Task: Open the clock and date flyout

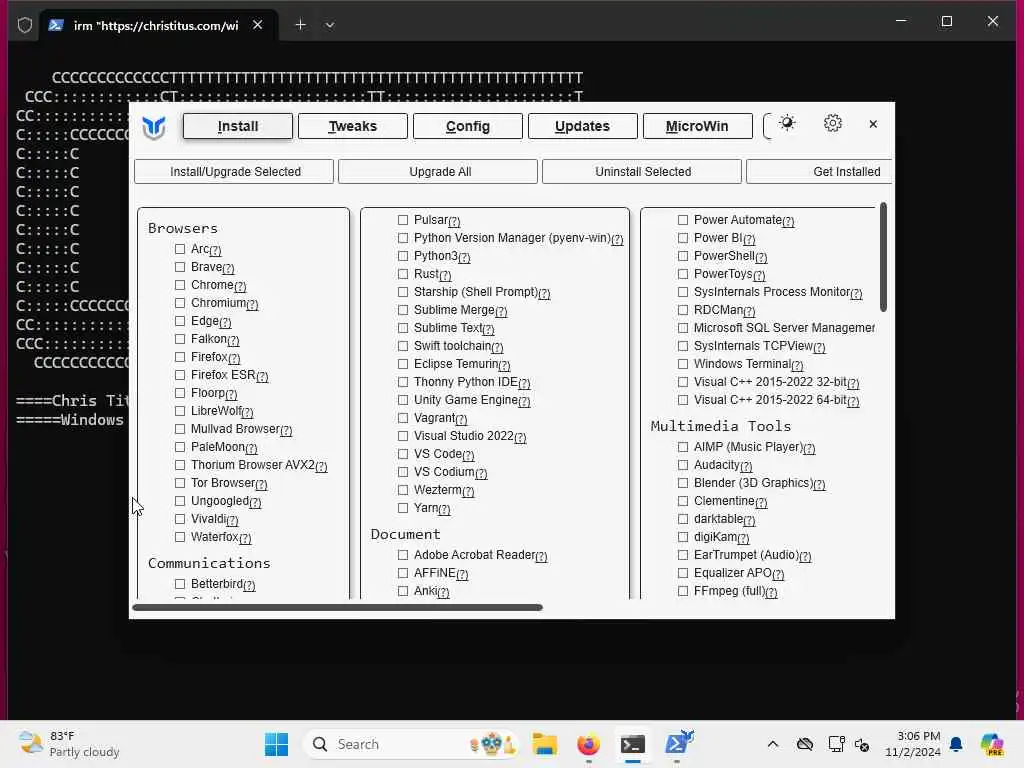Action: [x=912, y=744]
